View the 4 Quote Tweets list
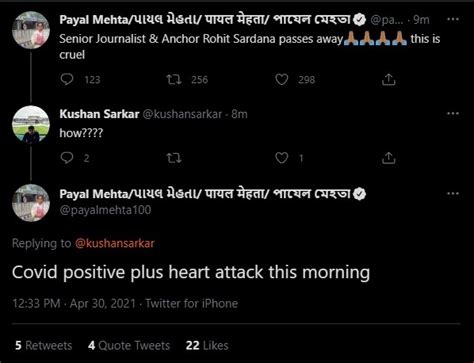474x363 pixels. [129, 345]
